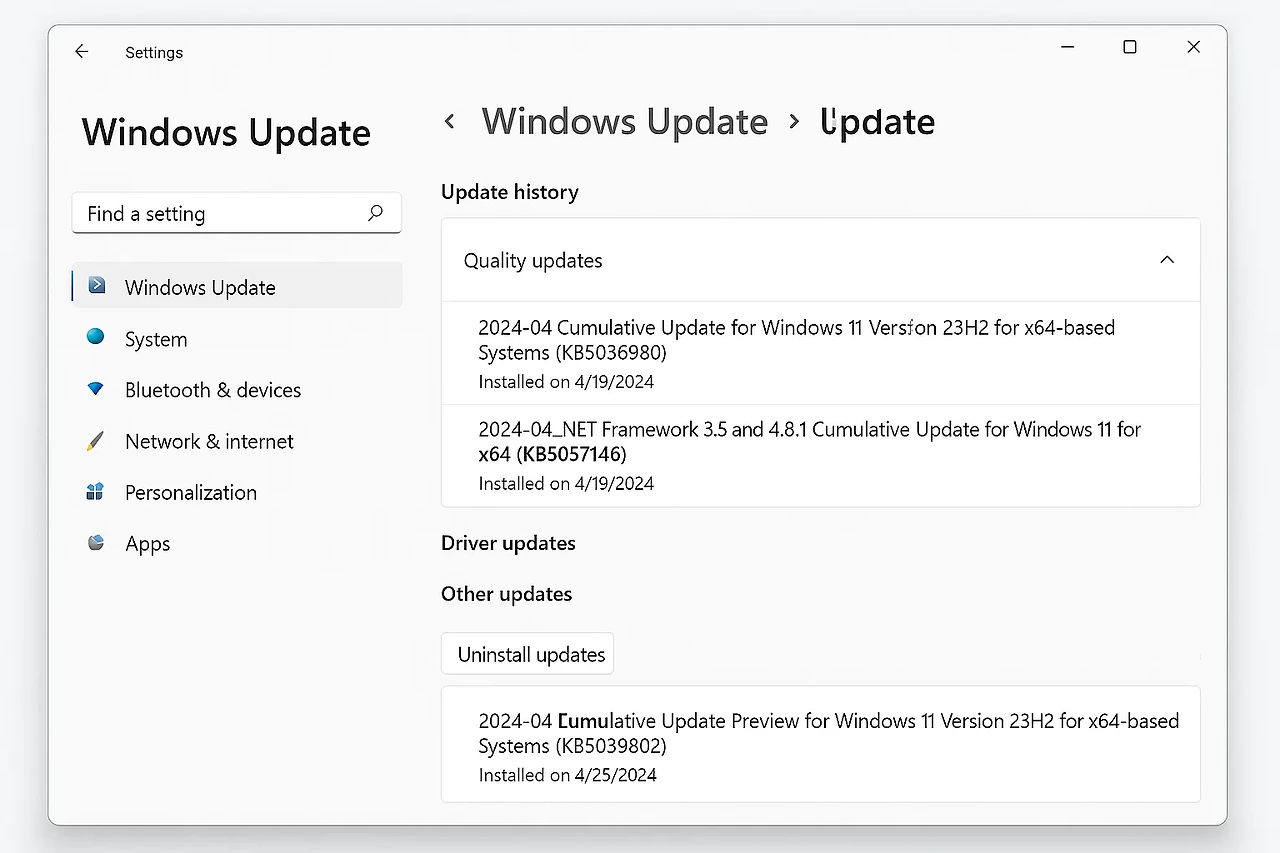Click Installed on 4/19/2024 under KB5057146
Viewport: 1280px width, 853px height.
(x=566, y=483)
